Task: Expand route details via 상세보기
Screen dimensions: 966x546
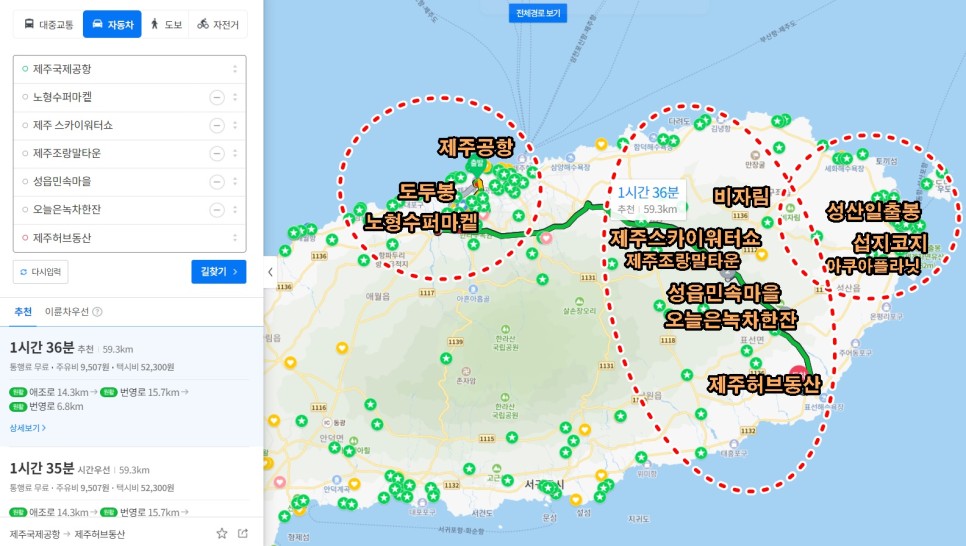Action: tap(27, 428)
